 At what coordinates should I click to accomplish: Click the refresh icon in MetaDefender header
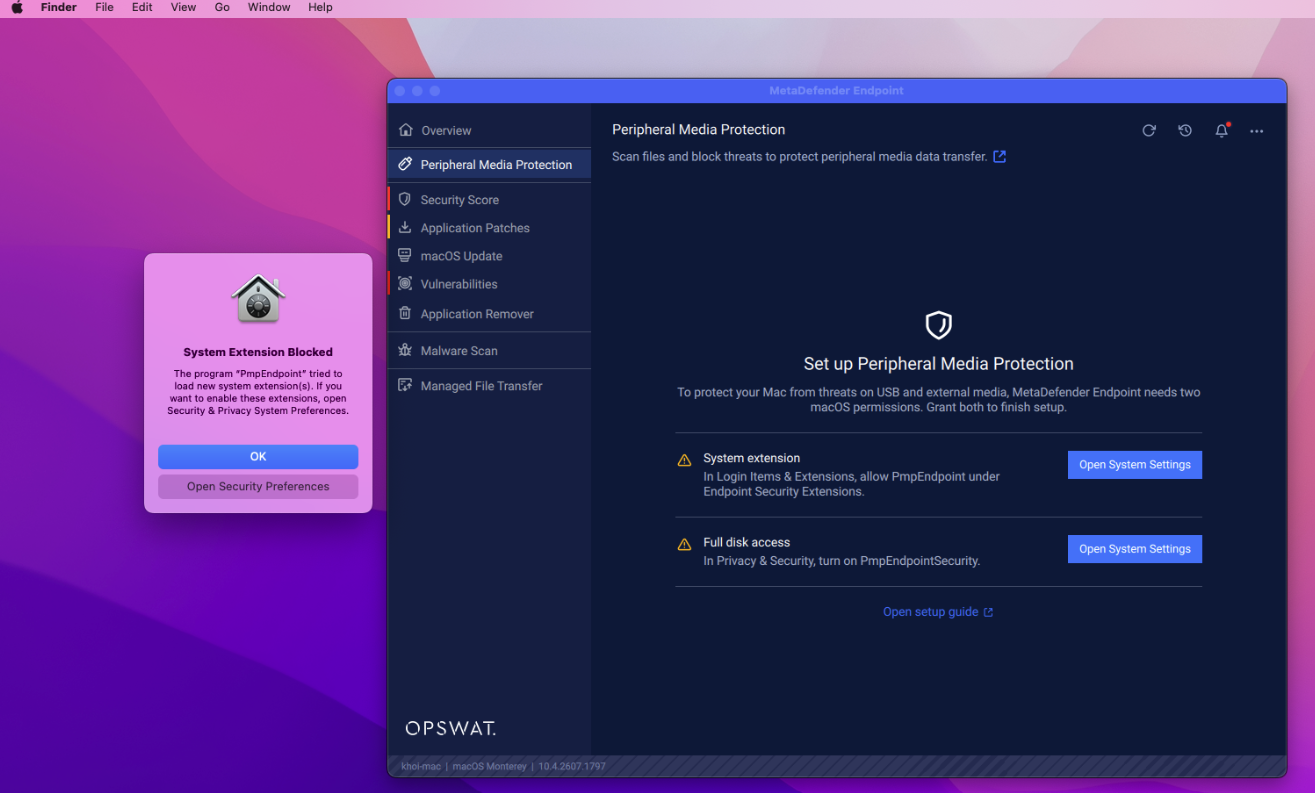[x=1149, y=131]
